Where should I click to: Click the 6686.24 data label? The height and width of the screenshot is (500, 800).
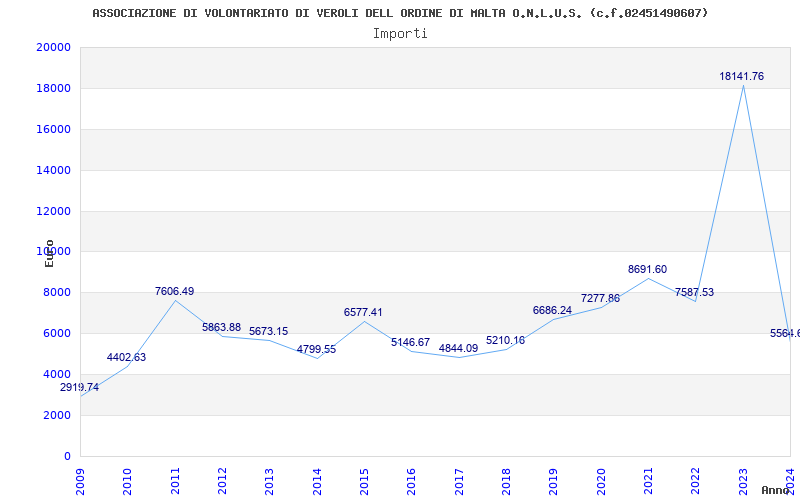pyautogui.click(x=553, y=310)
